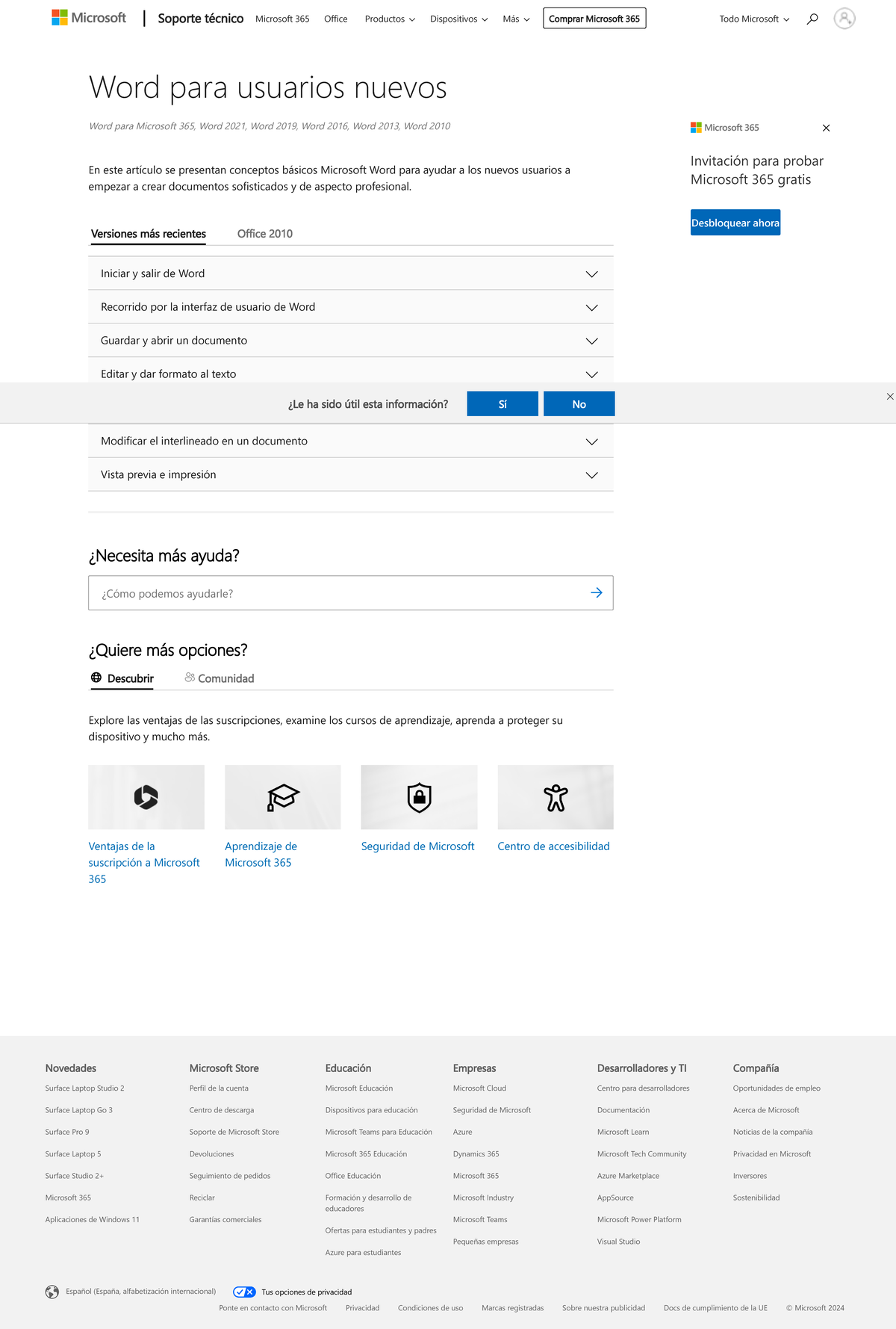The height and width of the screenshot is (1329, 896).
Task: Click Sí to rate the information helpful
Action: point(502,403)
